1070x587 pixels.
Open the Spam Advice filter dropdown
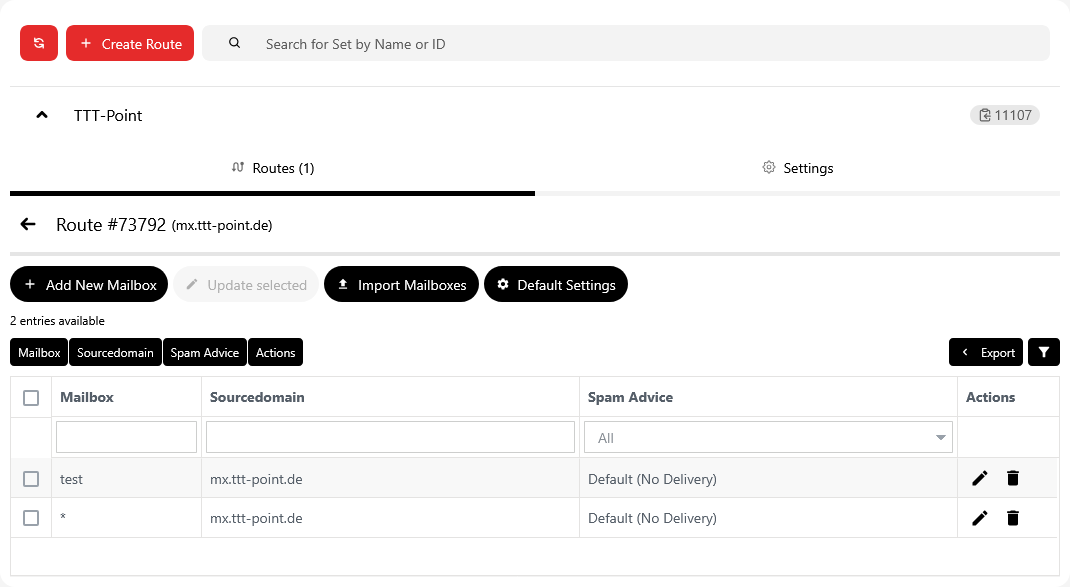769,437
